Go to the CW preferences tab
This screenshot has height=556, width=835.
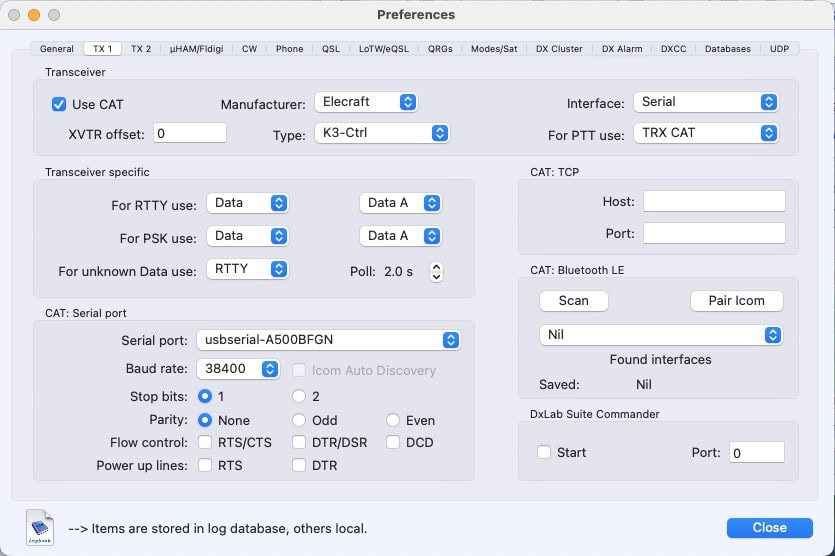tap(249, 48)
